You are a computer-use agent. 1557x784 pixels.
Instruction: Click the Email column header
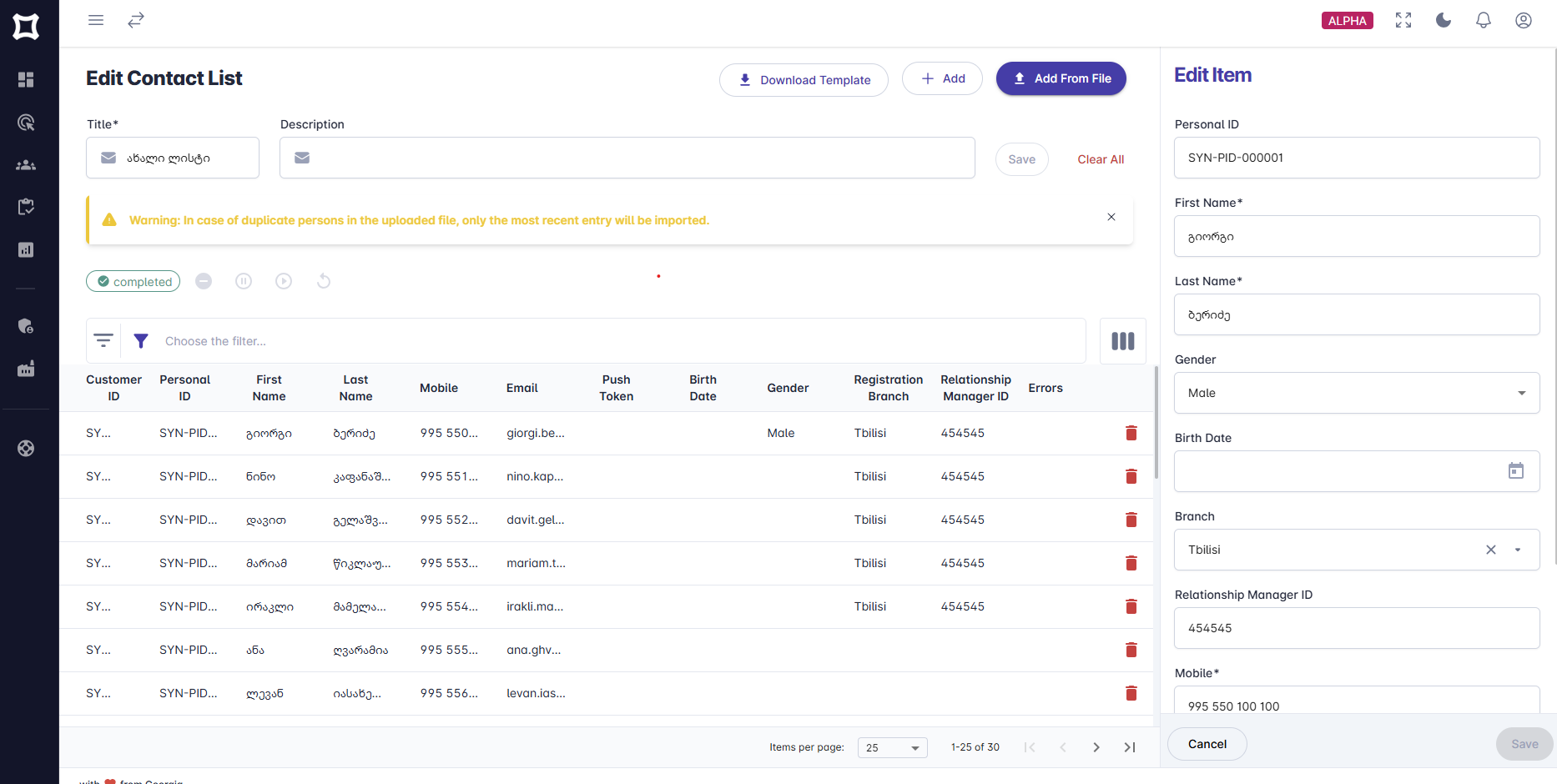522,388
